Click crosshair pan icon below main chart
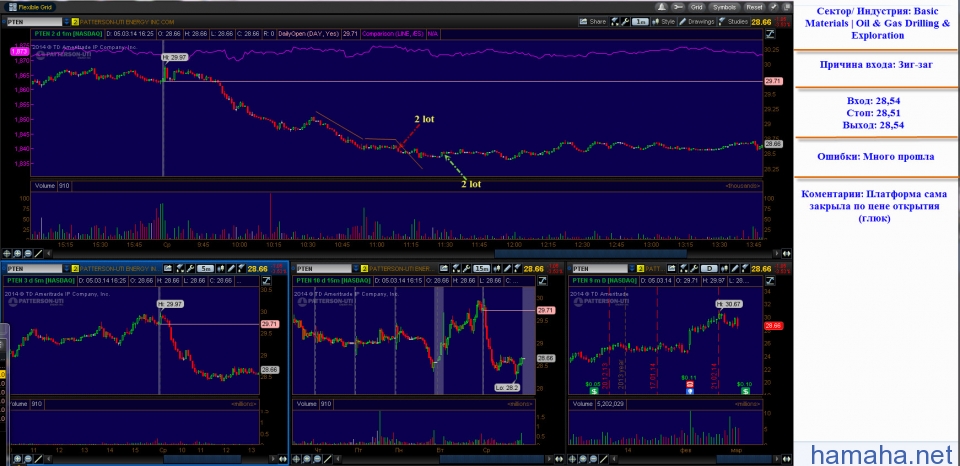 (7, 254)
